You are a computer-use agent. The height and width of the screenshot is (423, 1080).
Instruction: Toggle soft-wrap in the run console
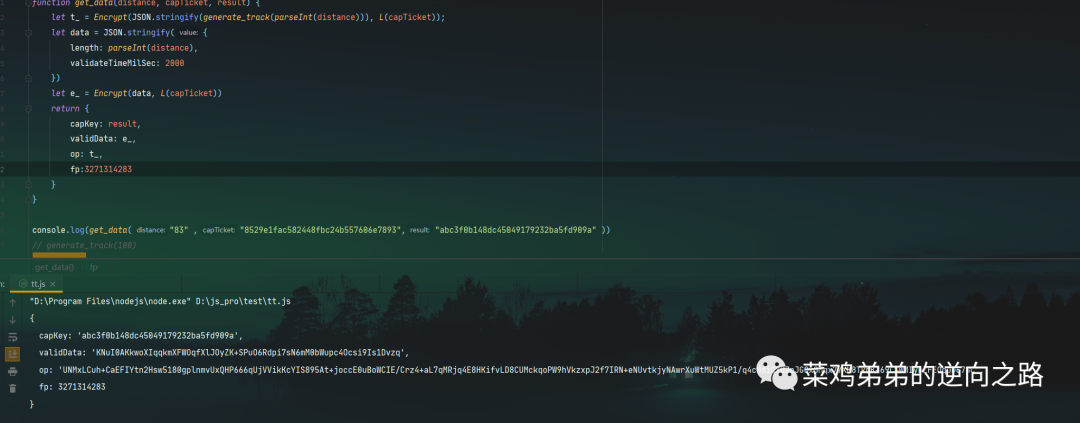coord(13,336)
